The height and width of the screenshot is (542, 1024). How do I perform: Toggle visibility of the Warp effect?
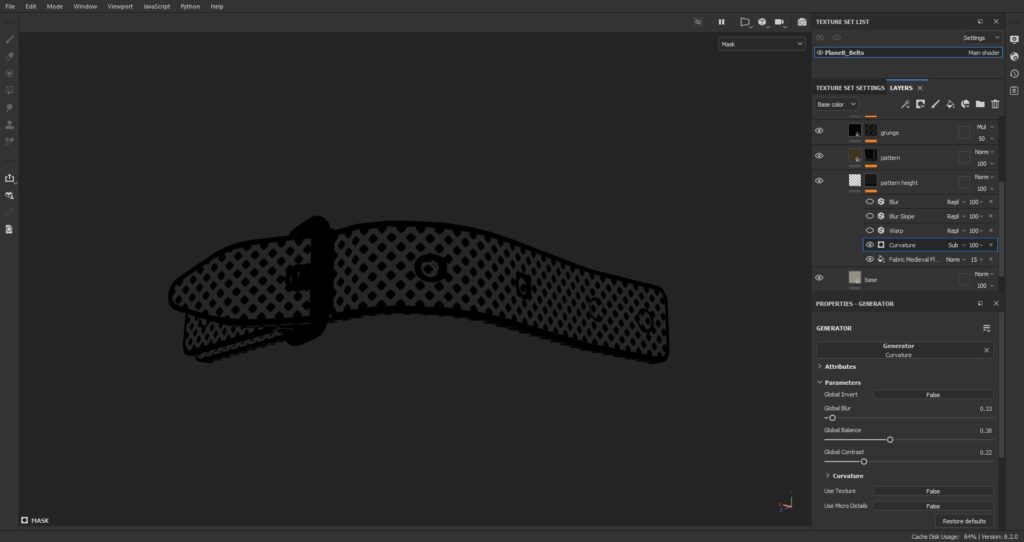870,231
